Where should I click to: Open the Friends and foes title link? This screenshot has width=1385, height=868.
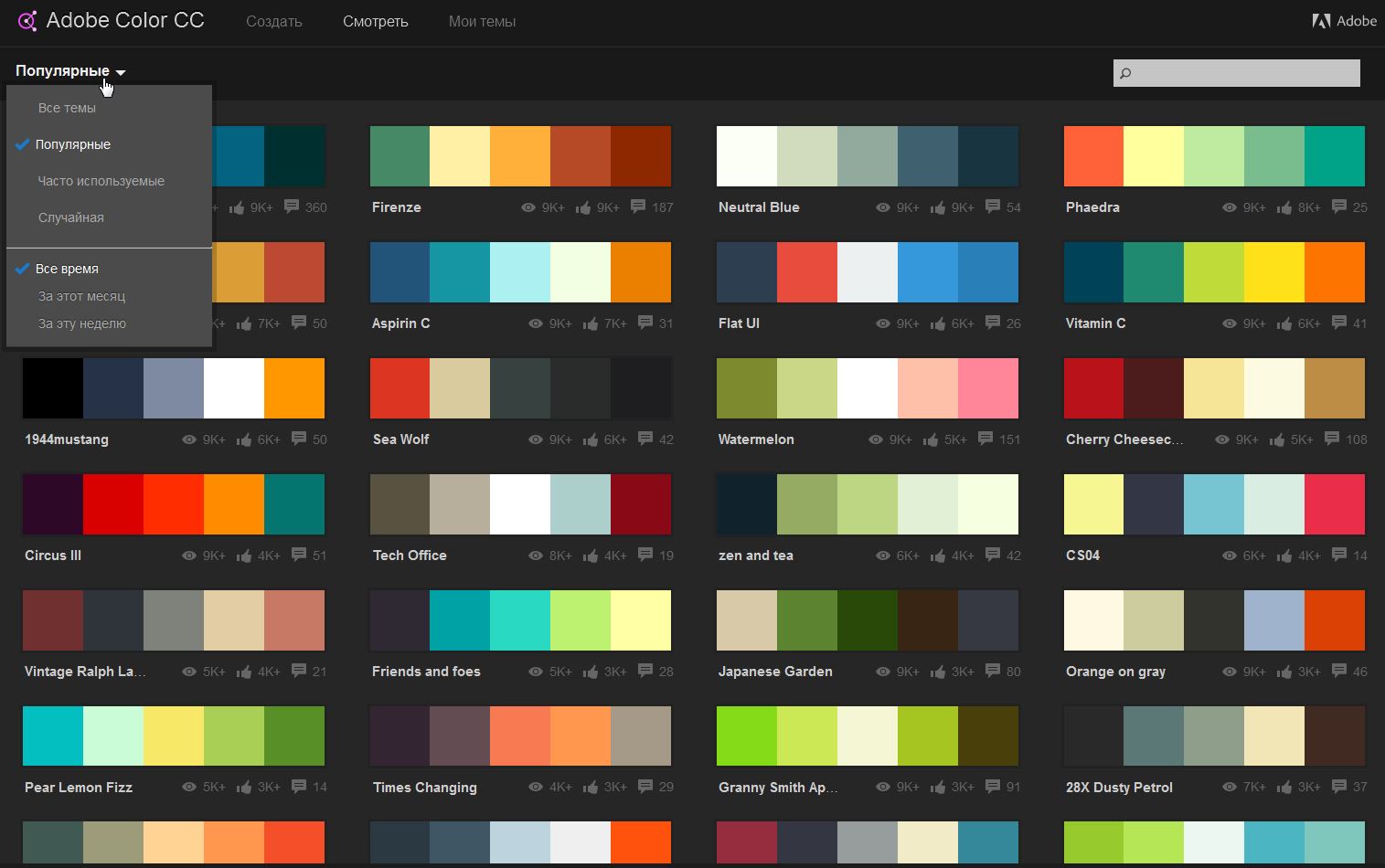point(426,672)
